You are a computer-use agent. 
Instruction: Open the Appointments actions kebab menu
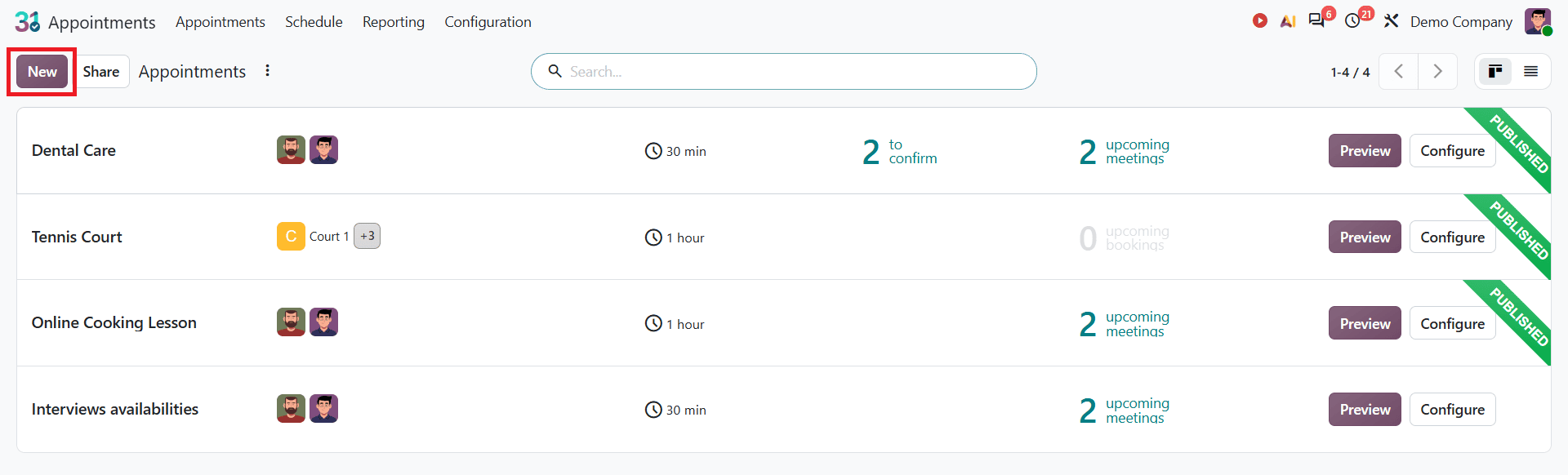267,71
